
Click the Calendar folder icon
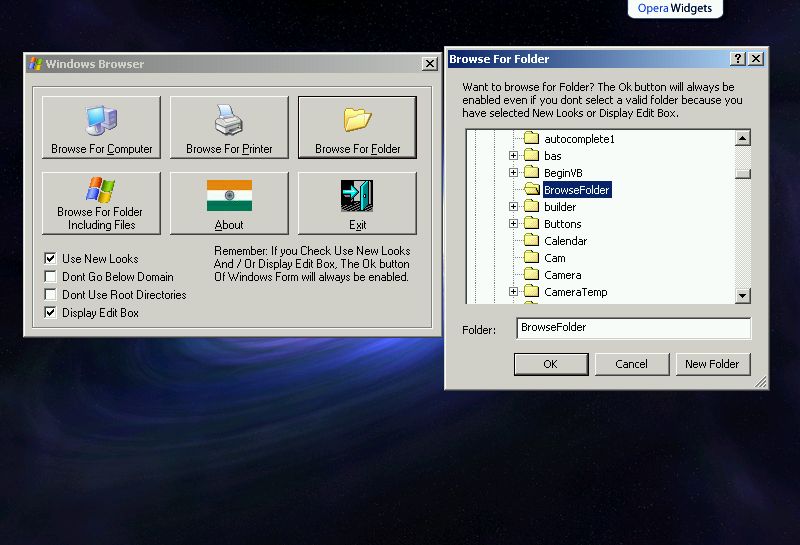tap(531, 241)
